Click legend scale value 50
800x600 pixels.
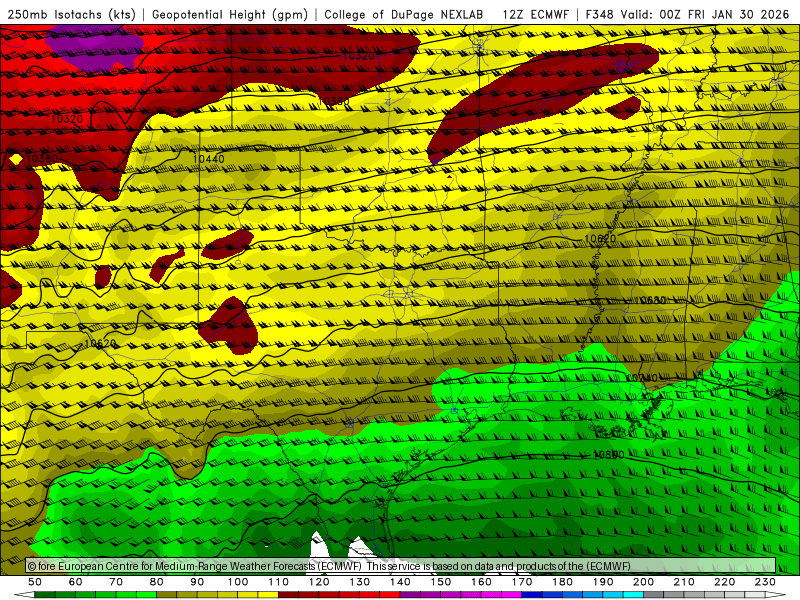click(35, 582)
